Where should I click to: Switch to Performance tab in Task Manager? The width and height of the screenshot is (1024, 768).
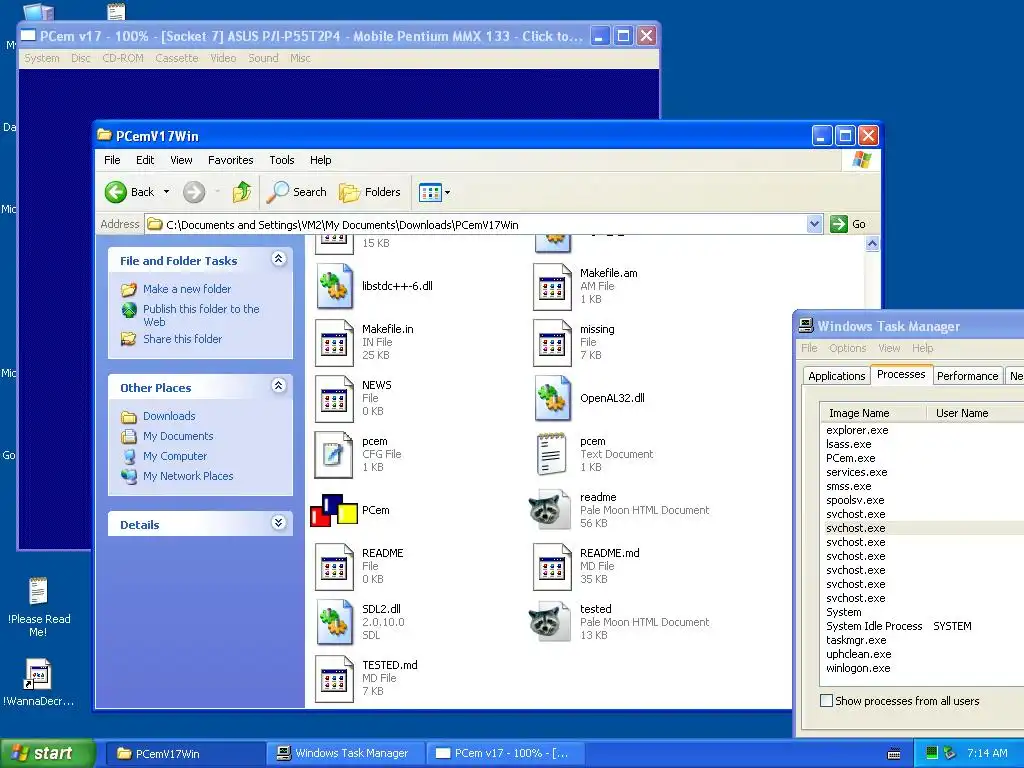(x=967, y=376)
